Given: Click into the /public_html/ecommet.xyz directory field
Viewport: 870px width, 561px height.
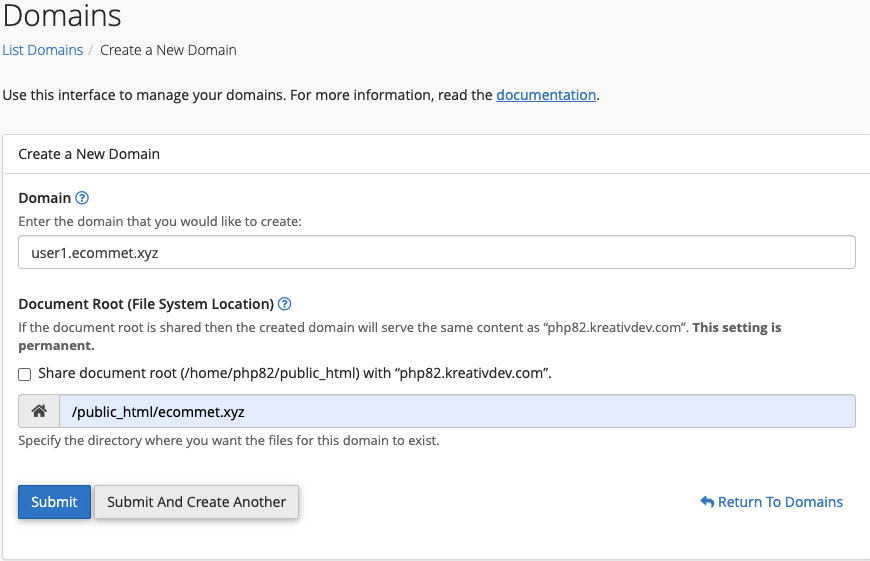Looking at the screenshot, I should (456, 411).
